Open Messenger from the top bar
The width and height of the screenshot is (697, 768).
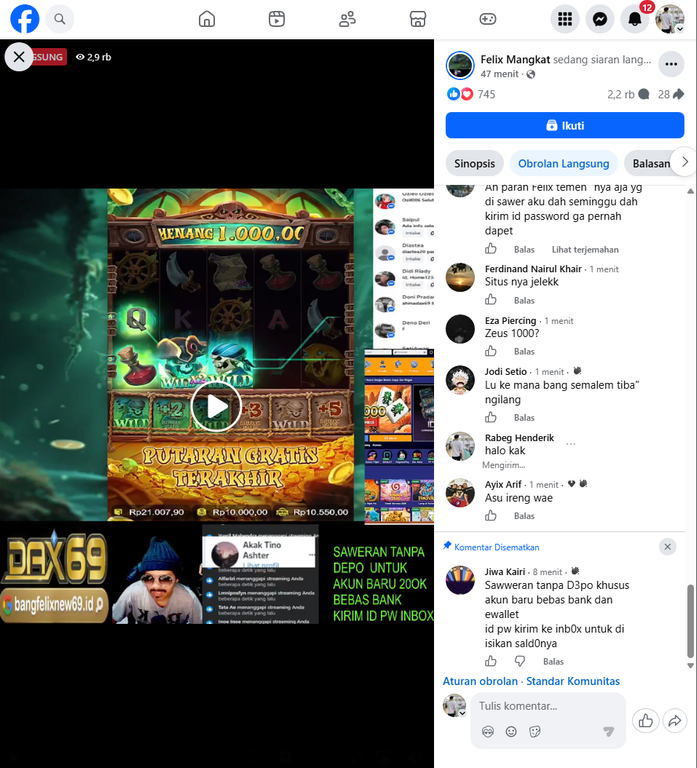[600, 19]
